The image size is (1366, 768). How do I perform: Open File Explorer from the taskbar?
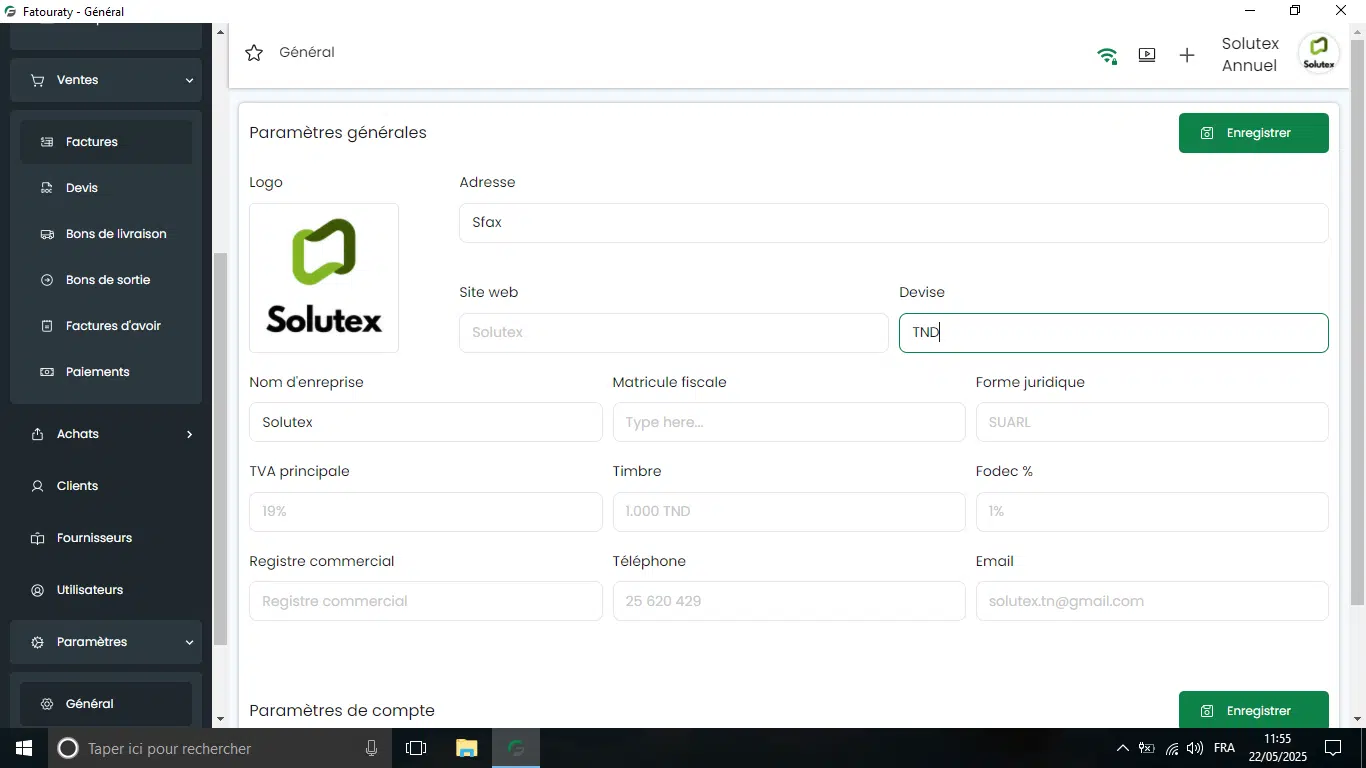click(467, 748)
